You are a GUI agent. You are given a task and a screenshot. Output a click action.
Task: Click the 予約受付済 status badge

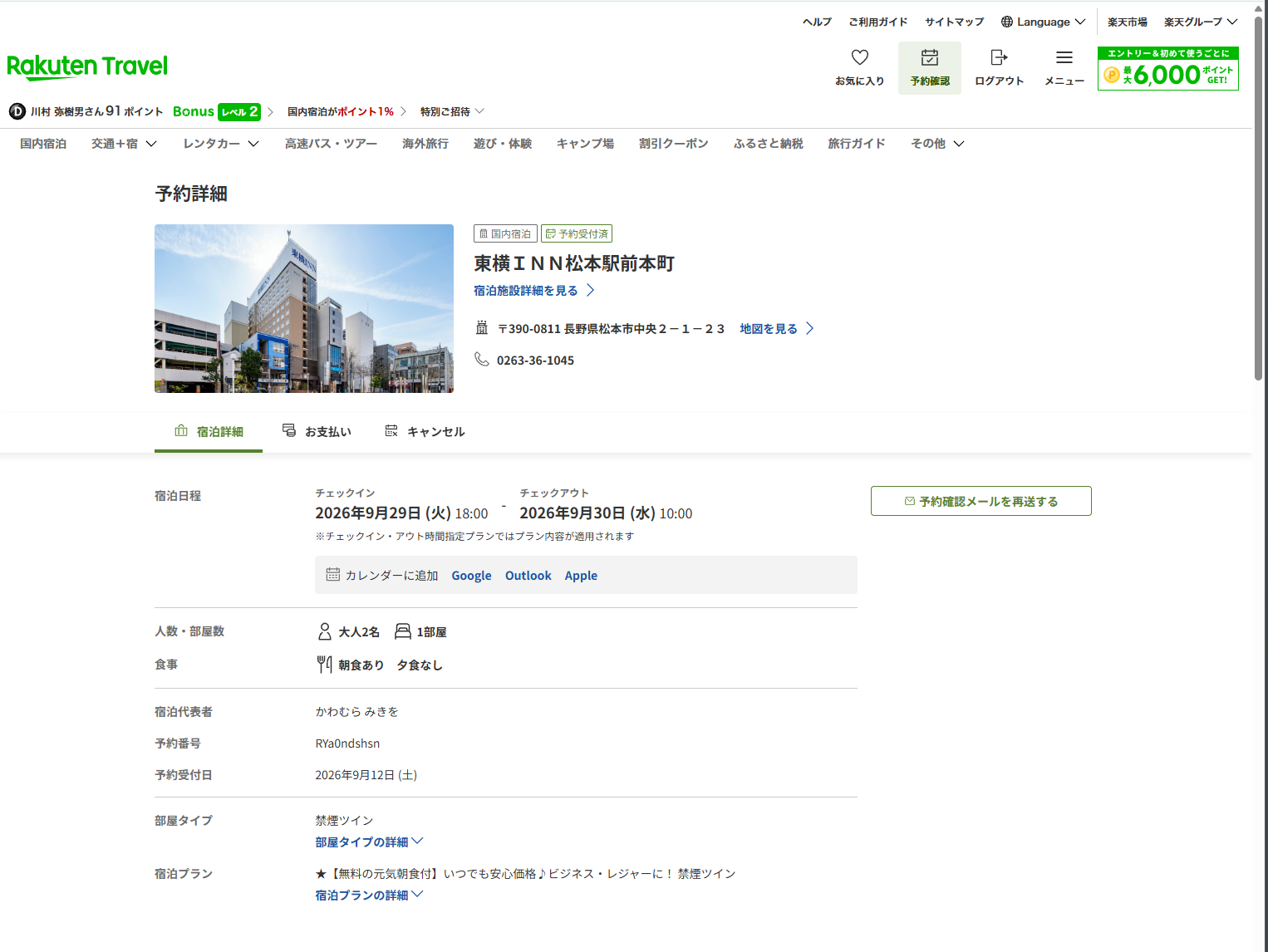(577, 233)
